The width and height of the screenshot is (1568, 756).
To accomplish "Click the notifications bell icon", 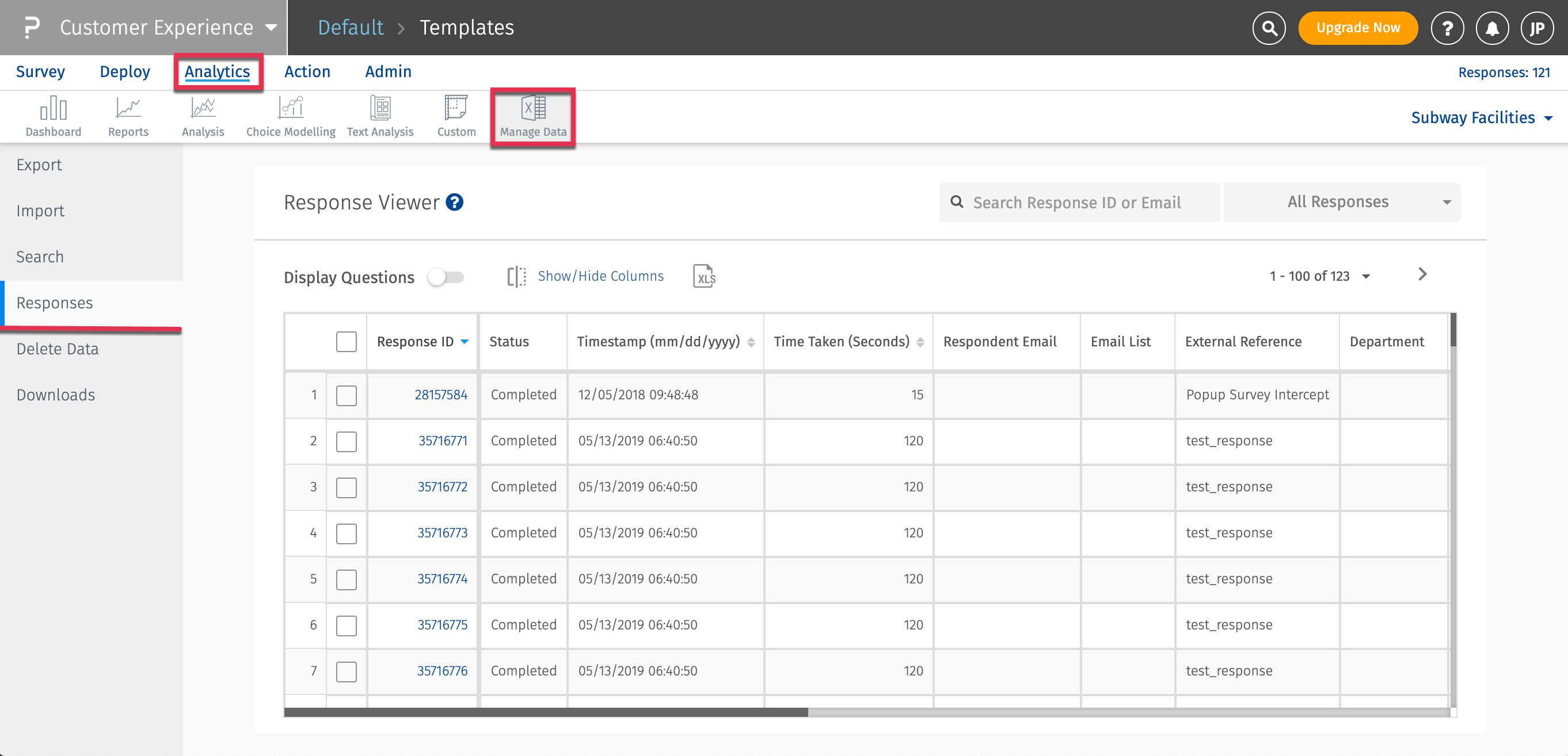I will point(1491,28).
